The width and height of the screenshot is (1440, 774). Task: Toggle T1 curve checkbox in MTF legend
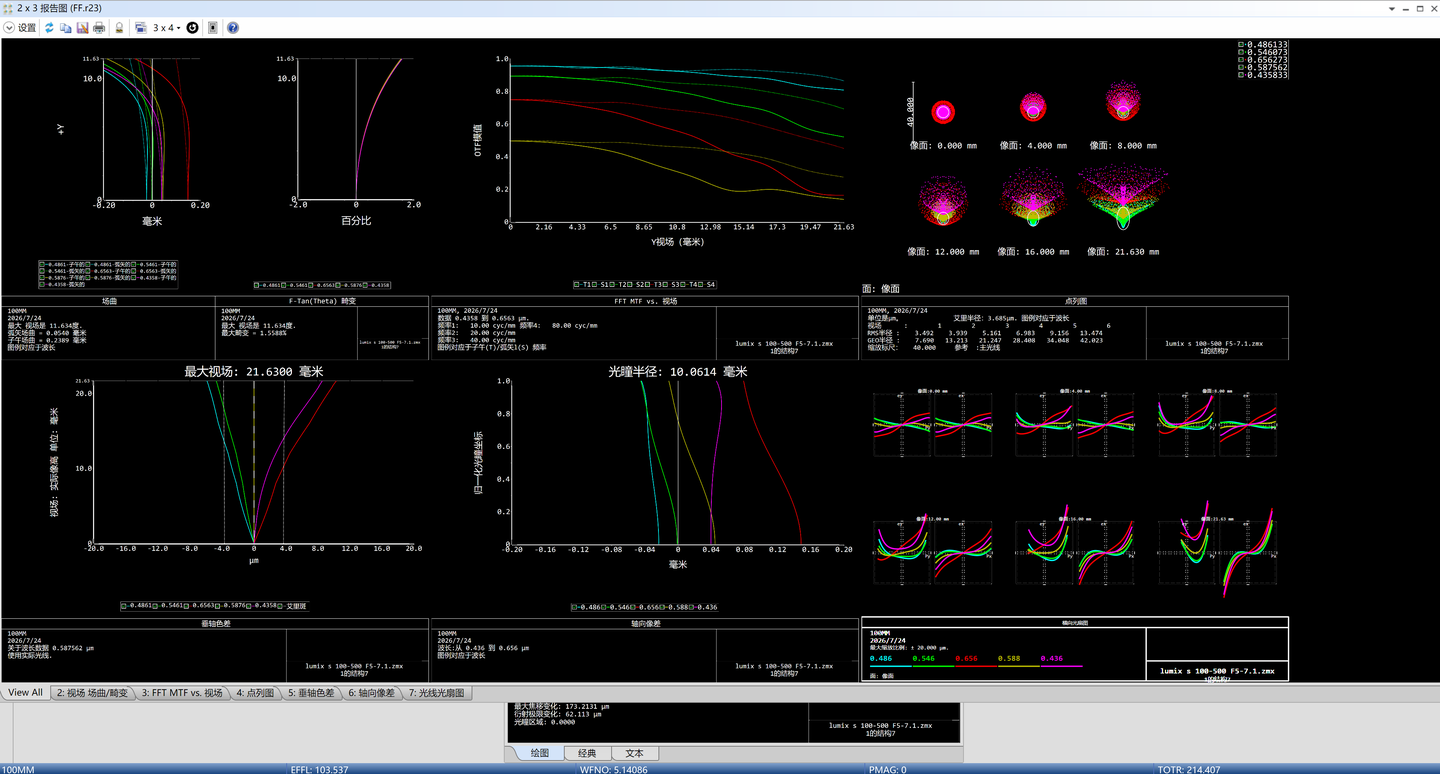point(577,284)
